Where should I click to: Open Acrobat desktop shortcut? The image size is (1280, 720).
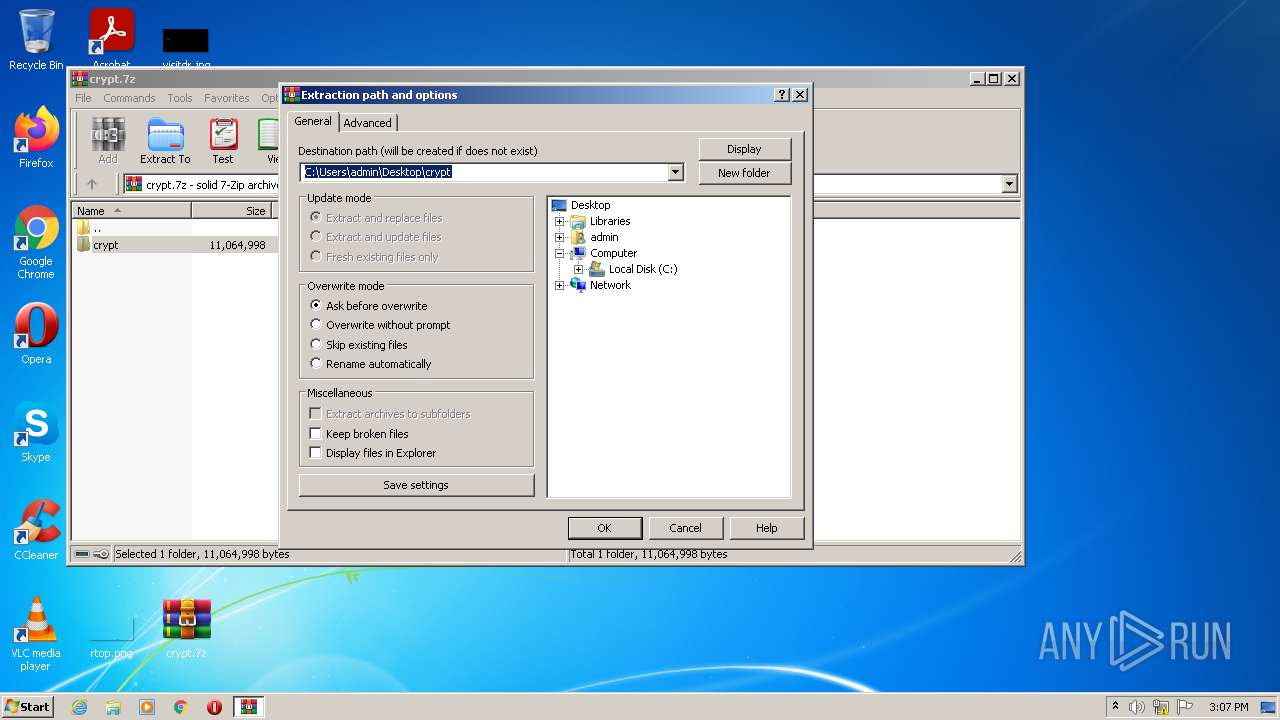click(112, 40)
